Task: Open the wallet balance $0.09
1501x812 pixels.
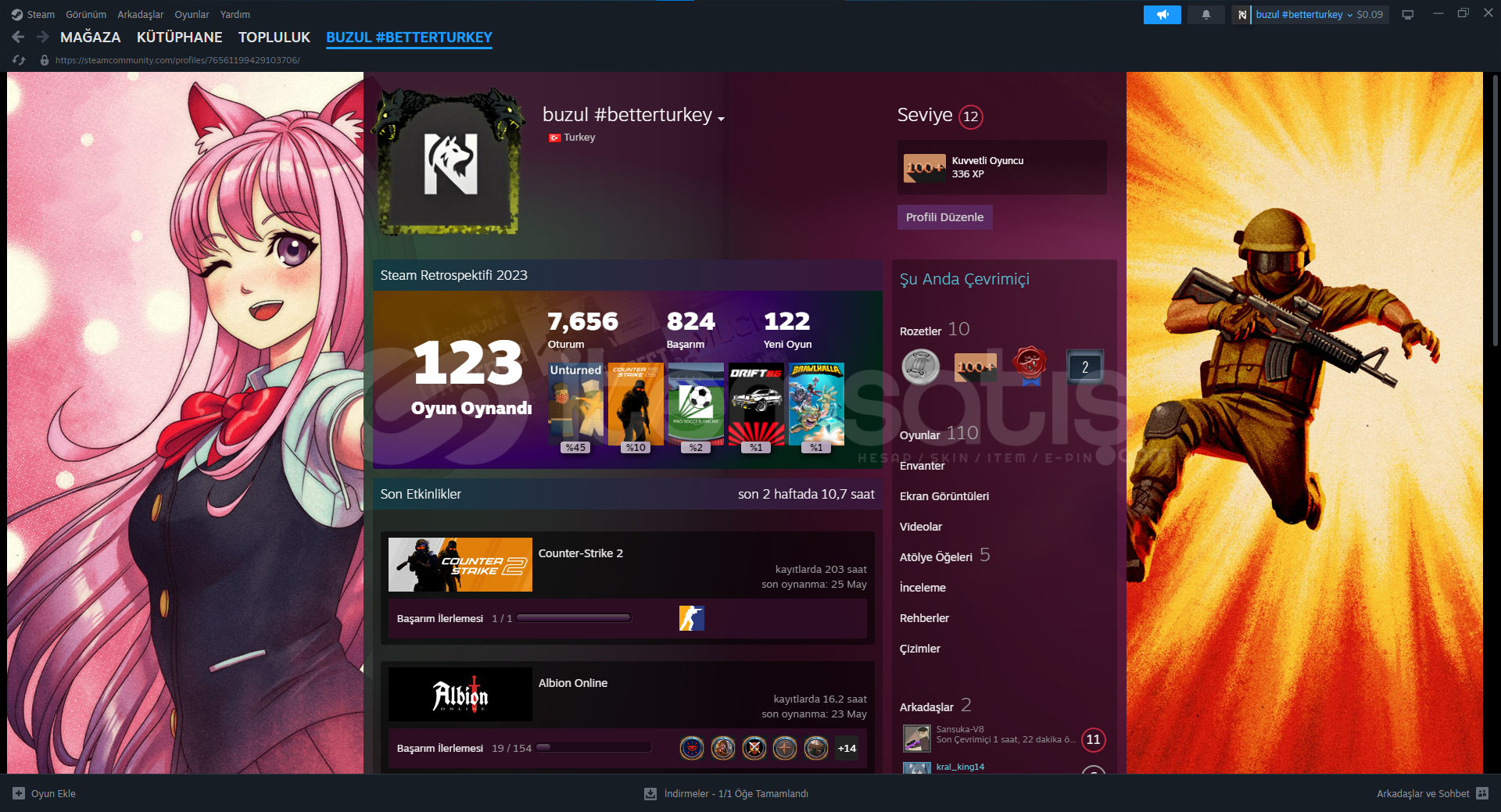Action: [x=1370, y=15]
